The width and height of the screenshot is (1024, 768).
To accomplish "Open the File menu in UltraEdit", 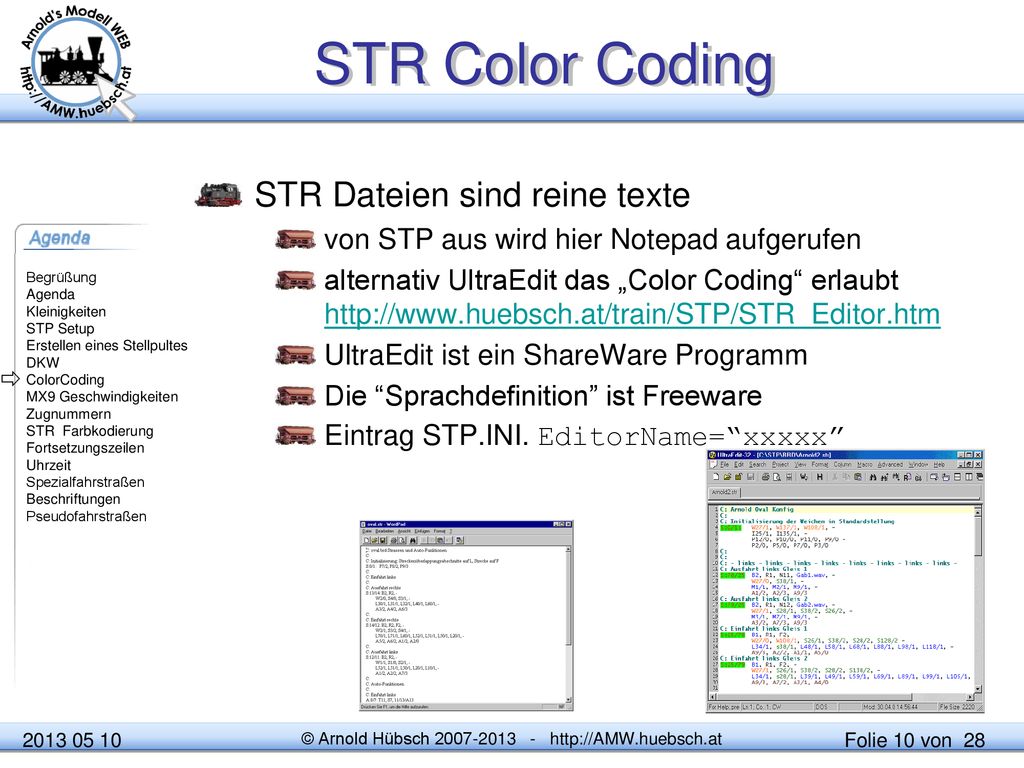I will coord(724,464).
